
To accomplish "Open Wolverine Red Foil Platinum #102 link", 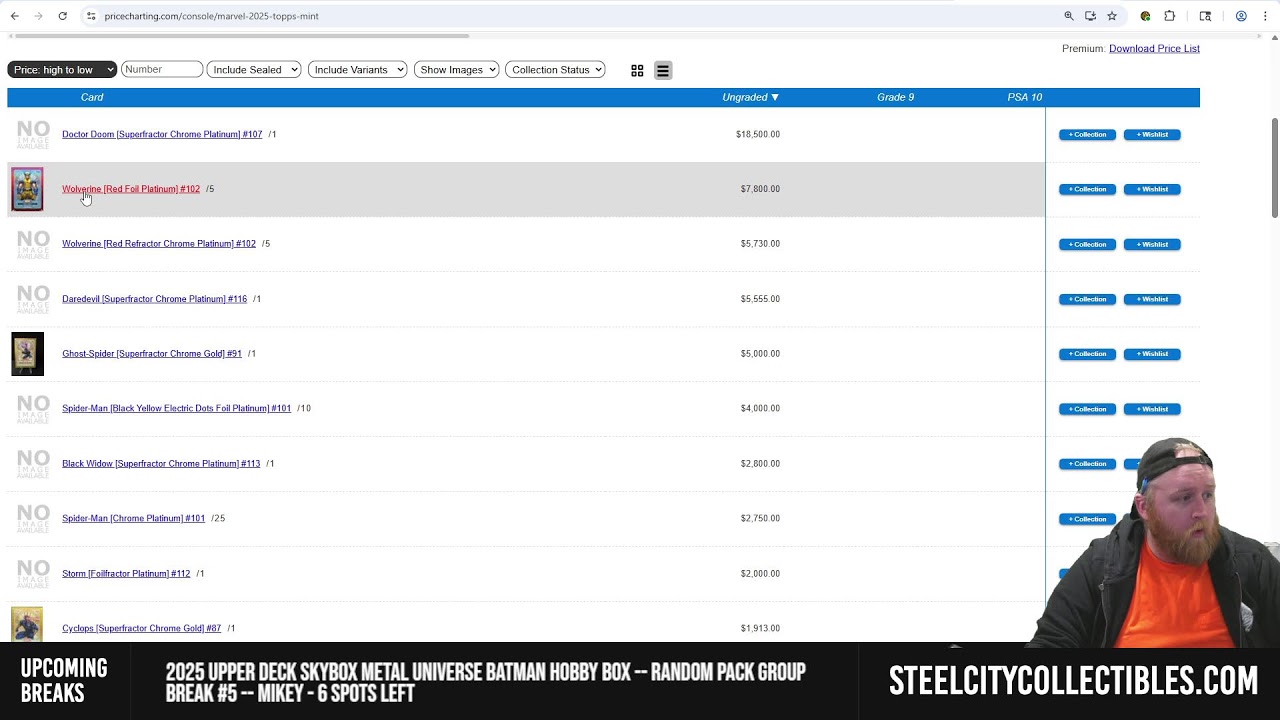I will (x=131, y=189).
